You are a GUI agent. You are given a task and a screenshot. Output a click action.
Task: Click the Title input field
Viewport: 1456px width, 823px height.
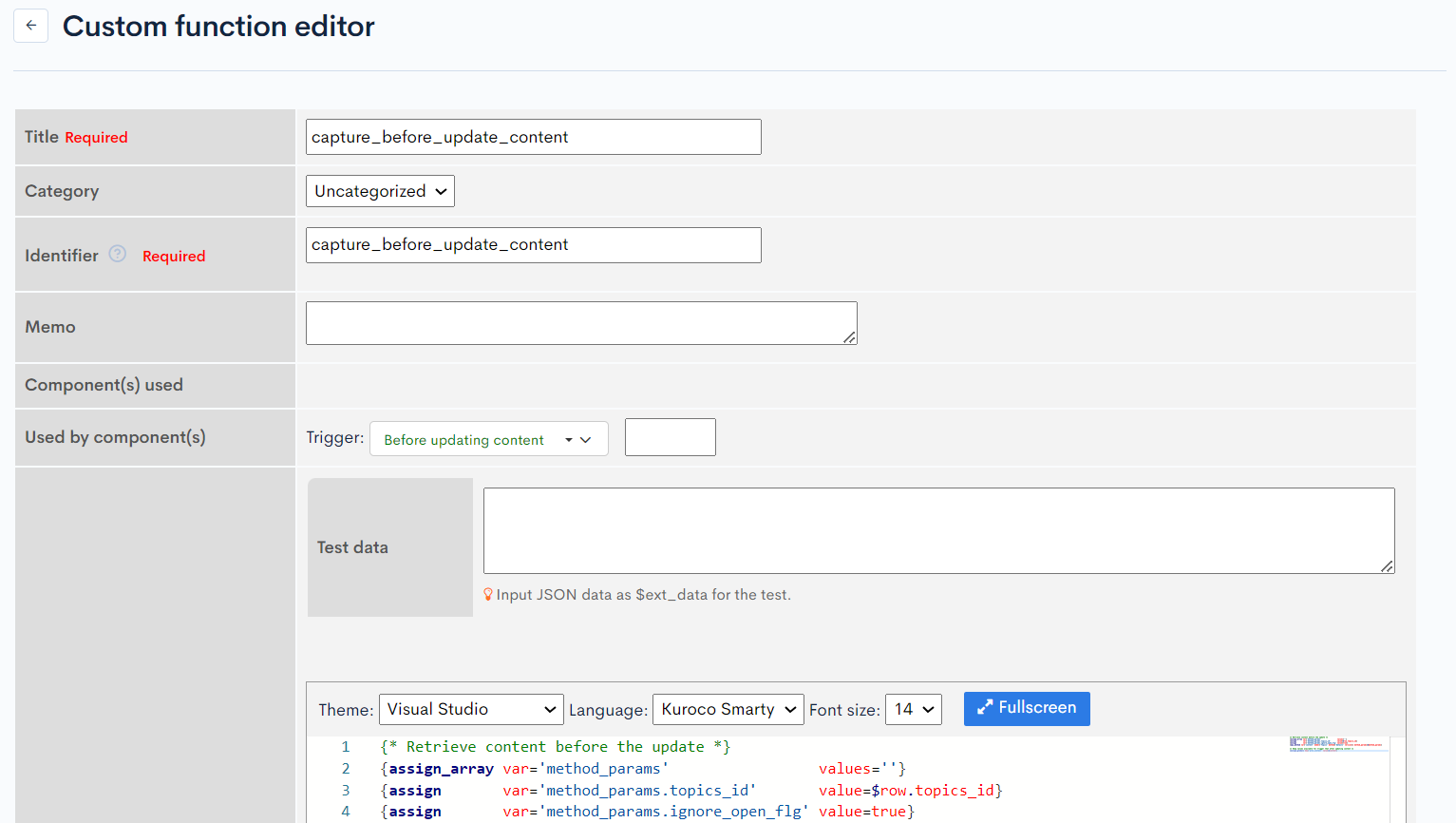coord(533,137)
